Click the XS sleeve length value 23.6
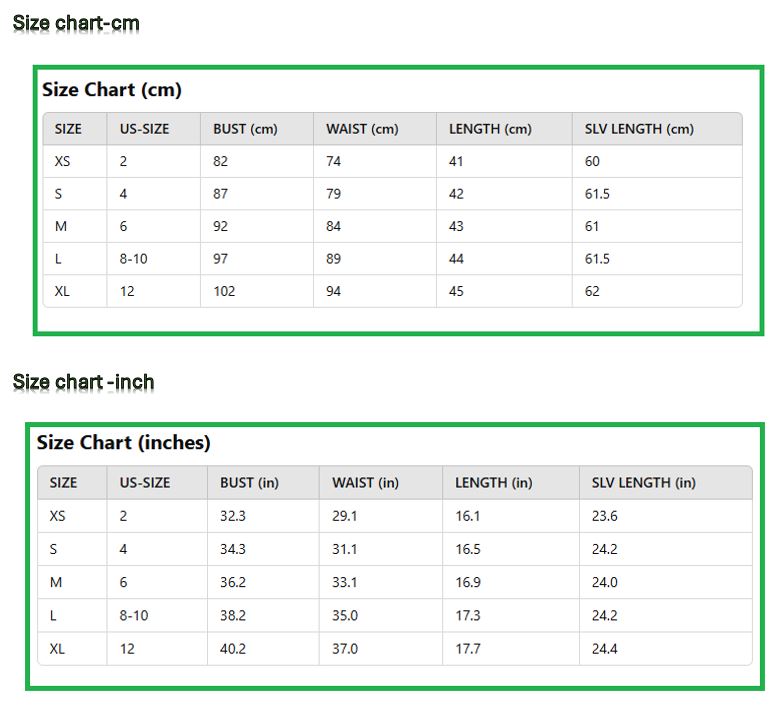The image size is (781, 711). [x=604, y=517]
